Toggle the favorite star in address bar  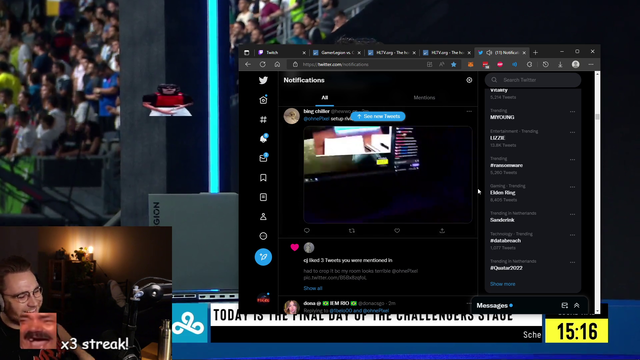click(x=453, y=64)
